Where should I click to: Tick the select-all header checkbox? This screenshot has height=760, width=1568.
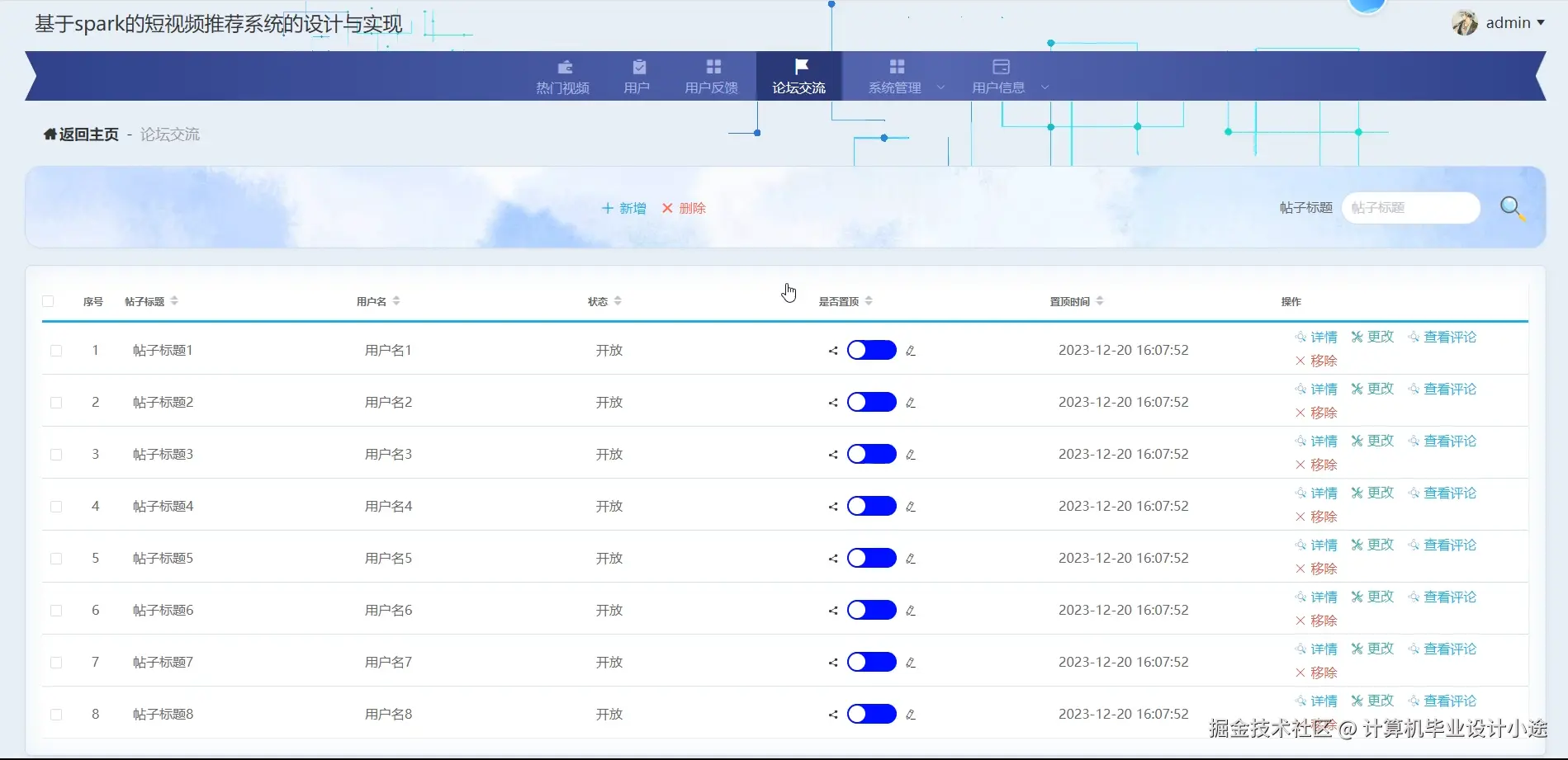coord(48,301)
